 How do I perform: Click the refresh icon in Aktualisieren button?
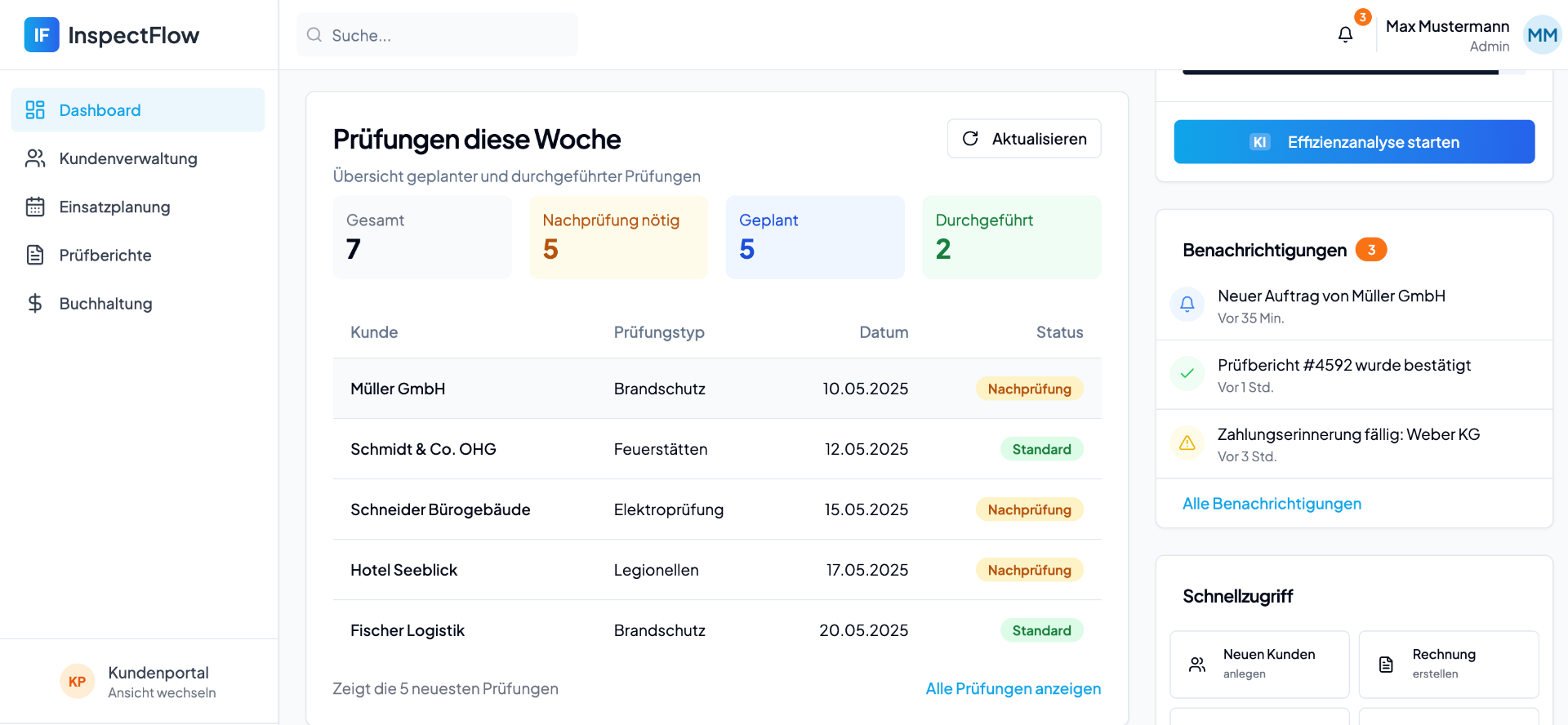(970, 139)
